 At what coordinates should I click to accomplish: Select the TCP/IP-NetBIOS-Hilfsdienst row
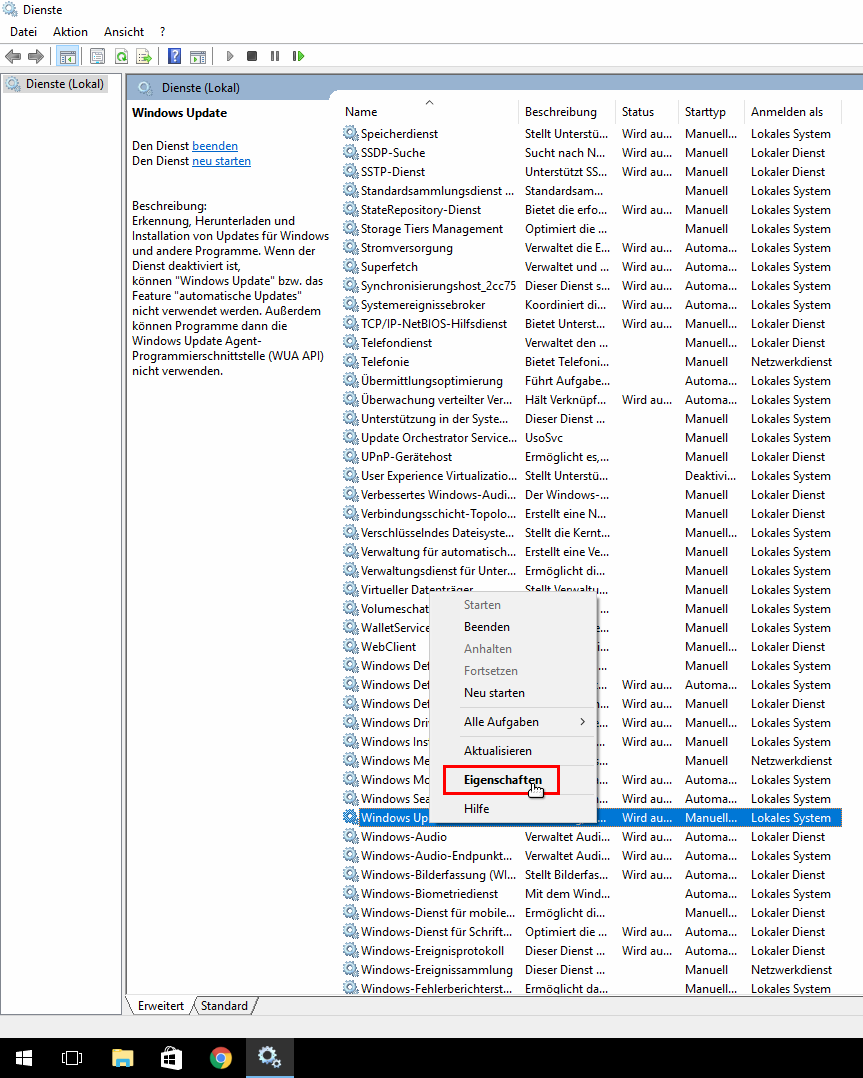point(591,324)
